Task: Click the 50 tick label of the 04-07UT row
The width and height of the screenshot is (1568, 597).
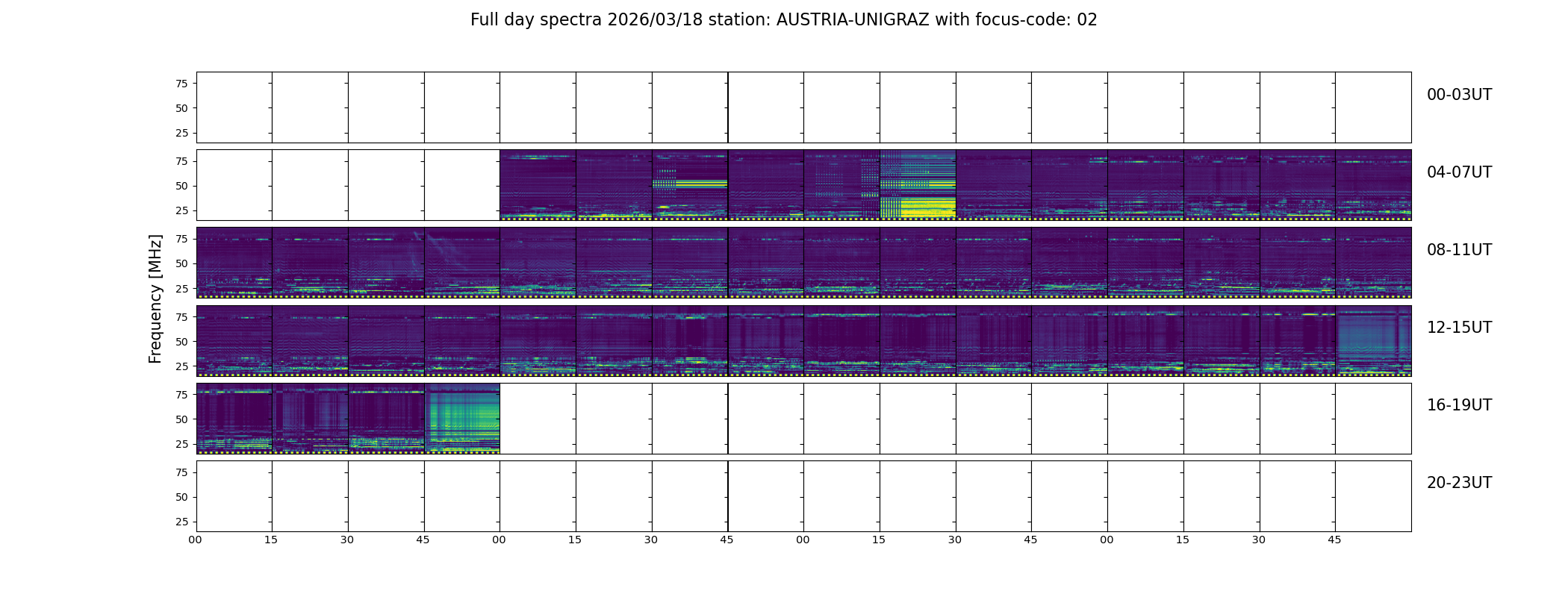Action: tap(181, 186)
